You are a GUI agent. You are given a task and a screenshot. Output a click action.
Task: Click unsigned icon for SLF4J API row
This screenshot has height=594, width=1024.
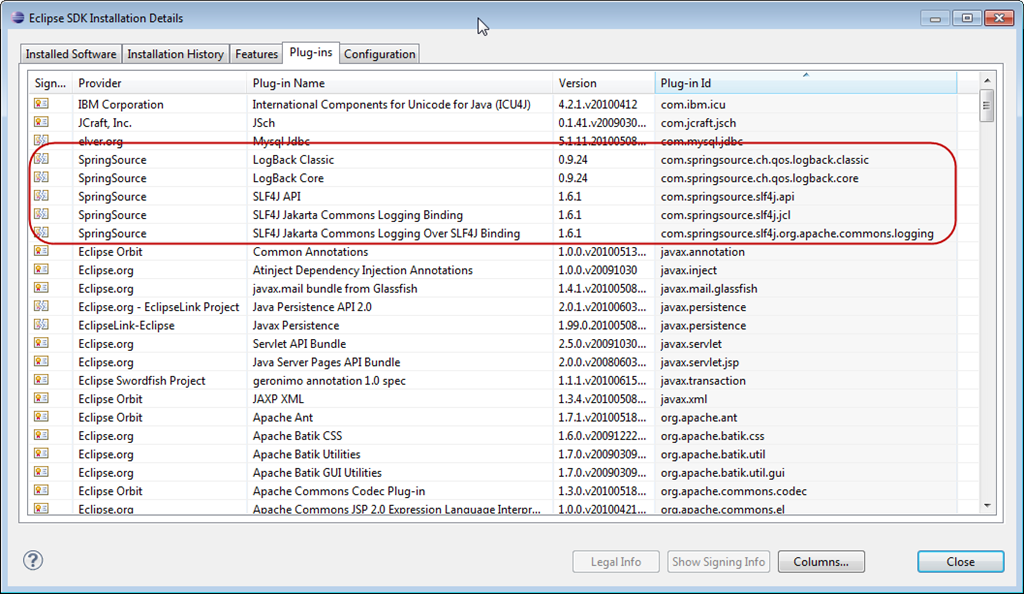coord(41,196)
